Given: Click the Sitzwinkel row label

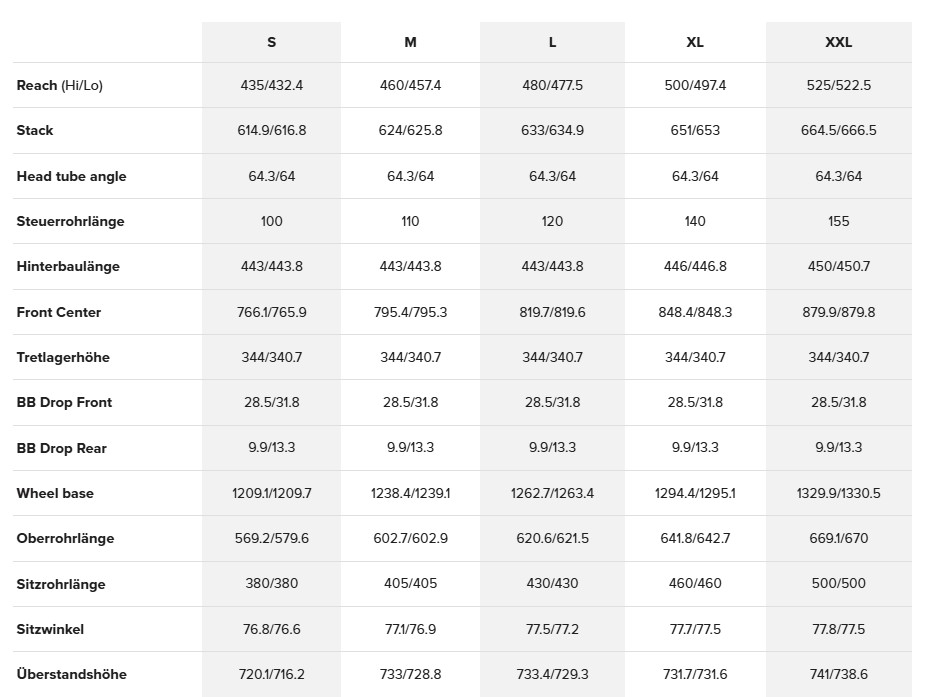Looking at the screenshot, I should coord(50,629).
